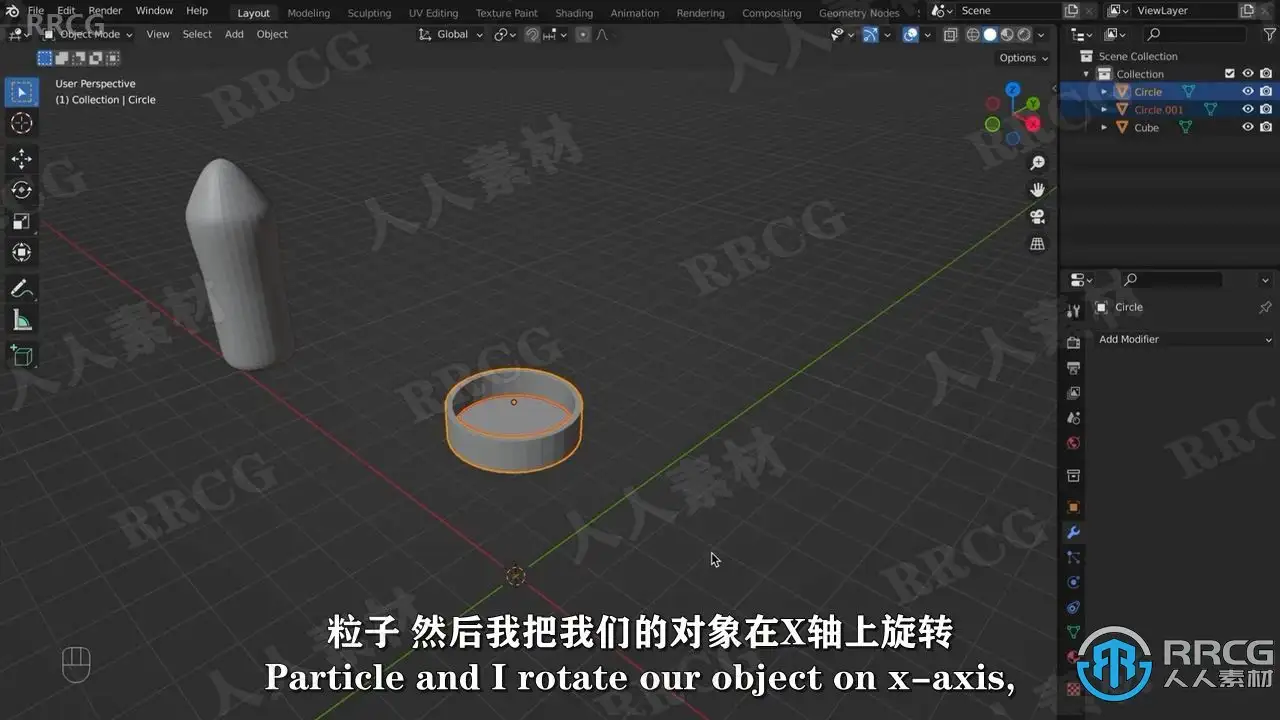The image size is (1280, 720).
Task: Hide the Cube object in viewport
Action: pos(1247,127)
